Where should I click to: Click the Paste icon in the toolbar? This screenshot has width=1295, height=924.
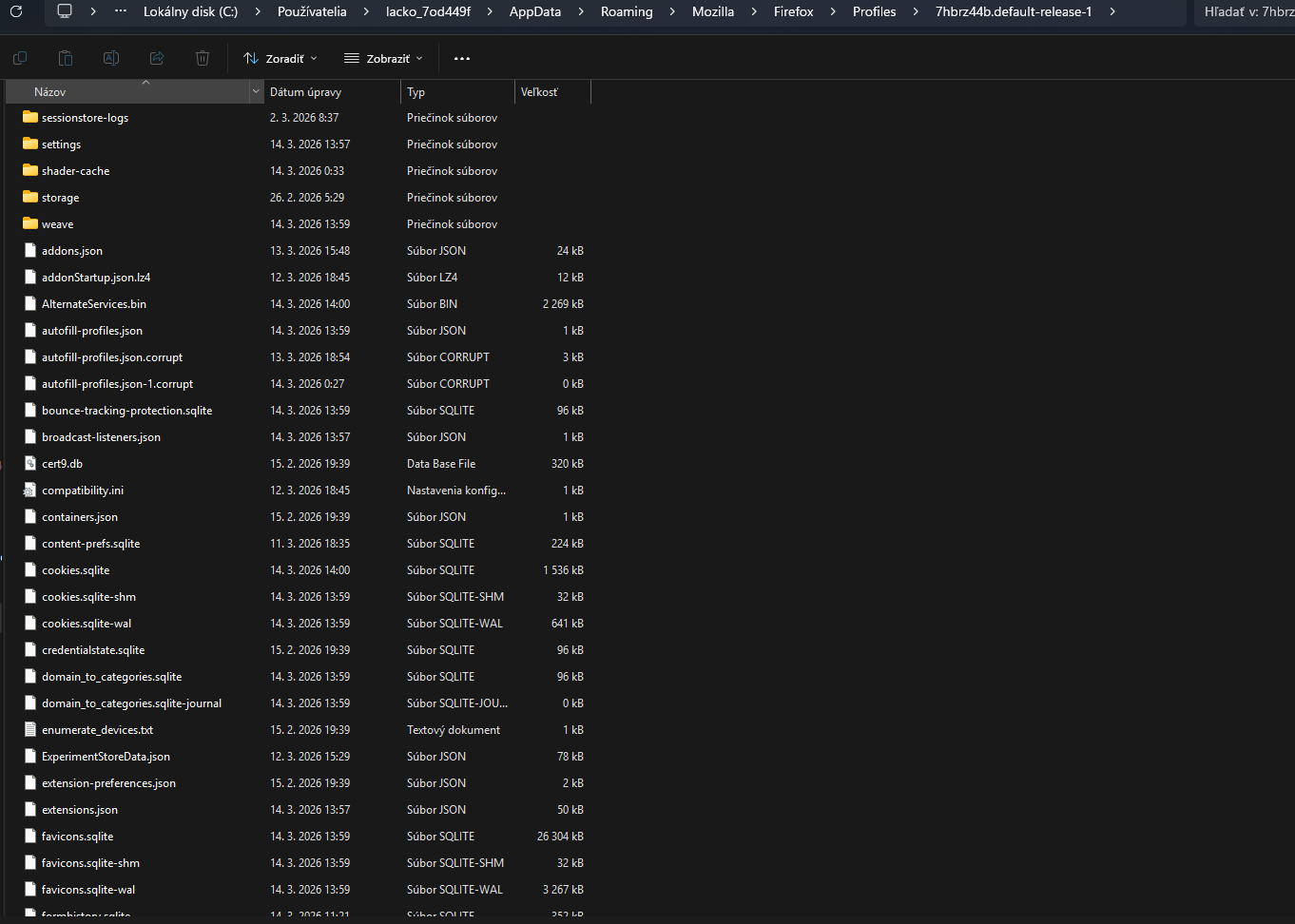coord(66,59)
